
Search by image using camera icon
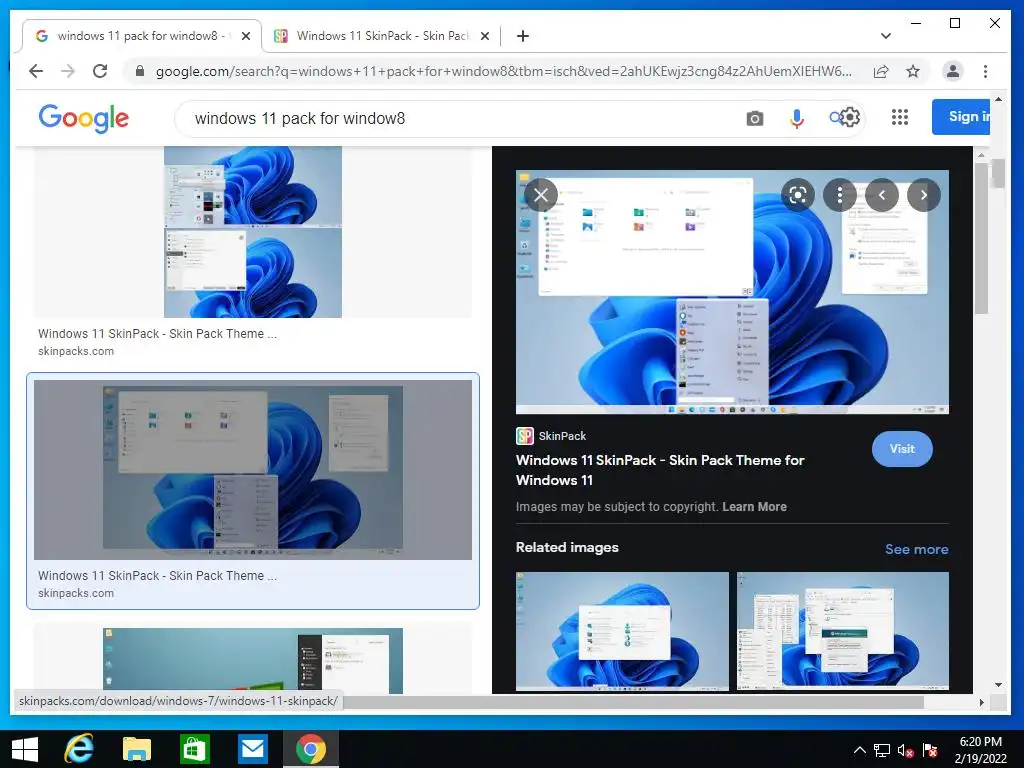(754, 119)
